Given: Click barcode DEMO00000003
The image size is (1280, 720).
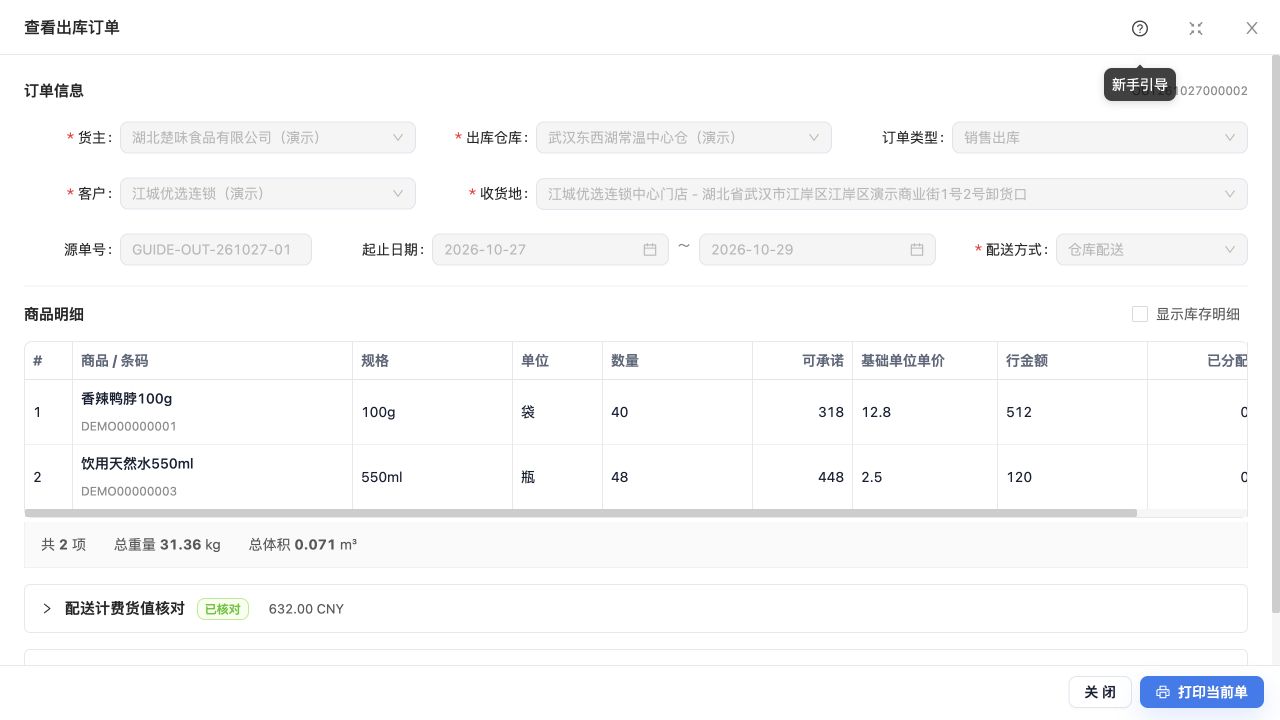Looking at the screenshot, I should 129,491.
